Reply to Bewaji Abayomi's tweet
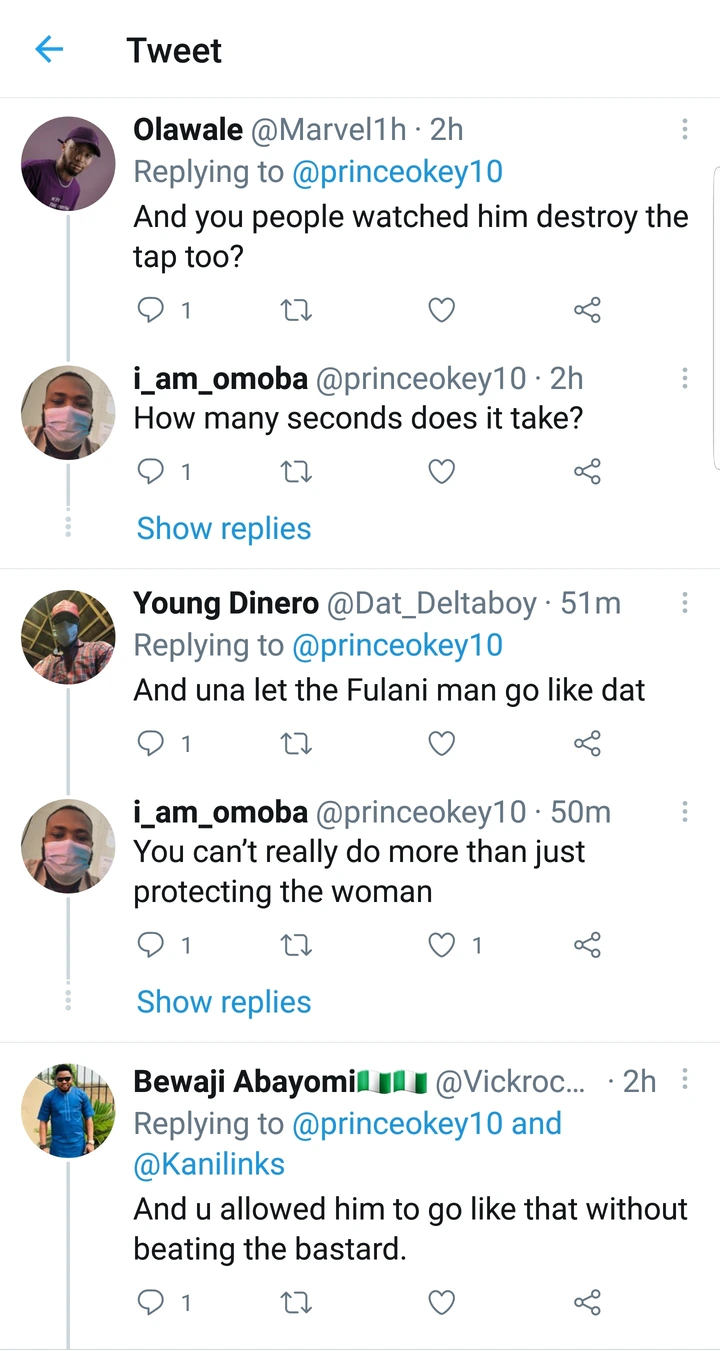 coord(150,1301)
